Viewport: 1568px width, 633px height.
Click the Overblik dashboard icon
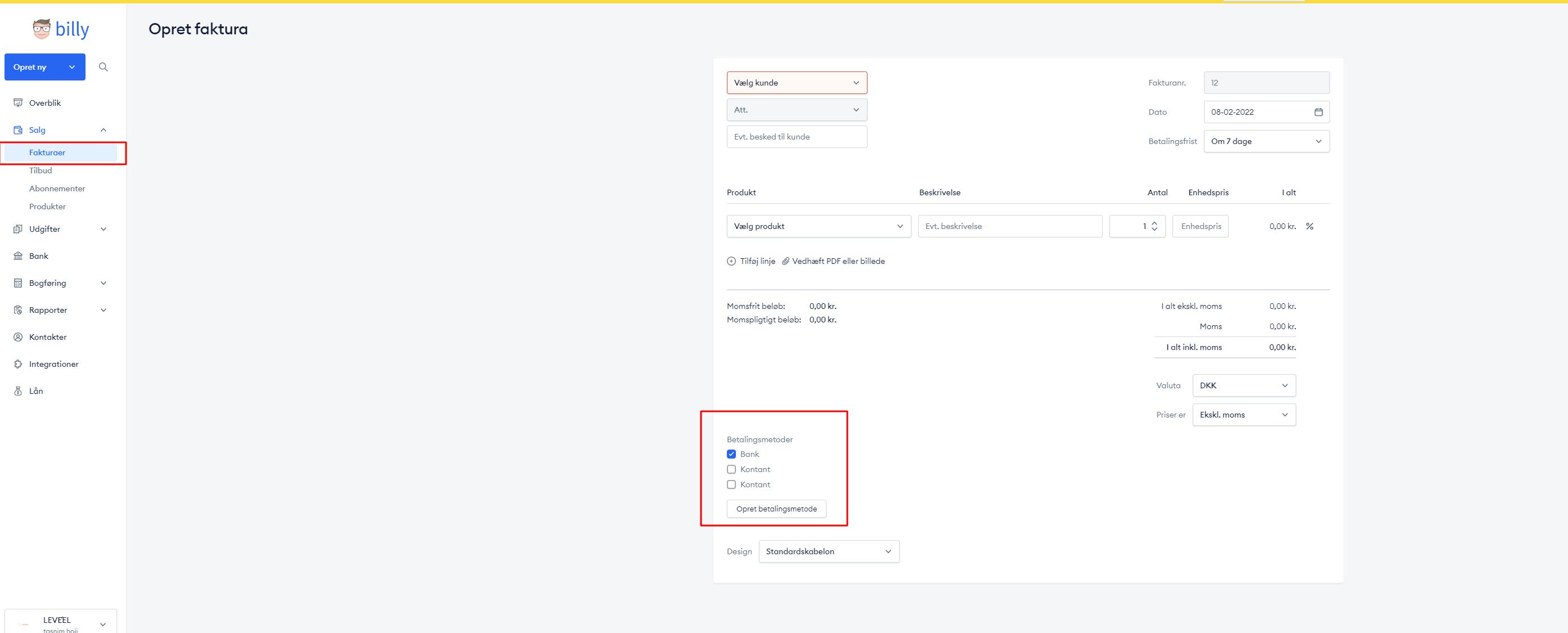pyautogui.click(x=18, y=103)
